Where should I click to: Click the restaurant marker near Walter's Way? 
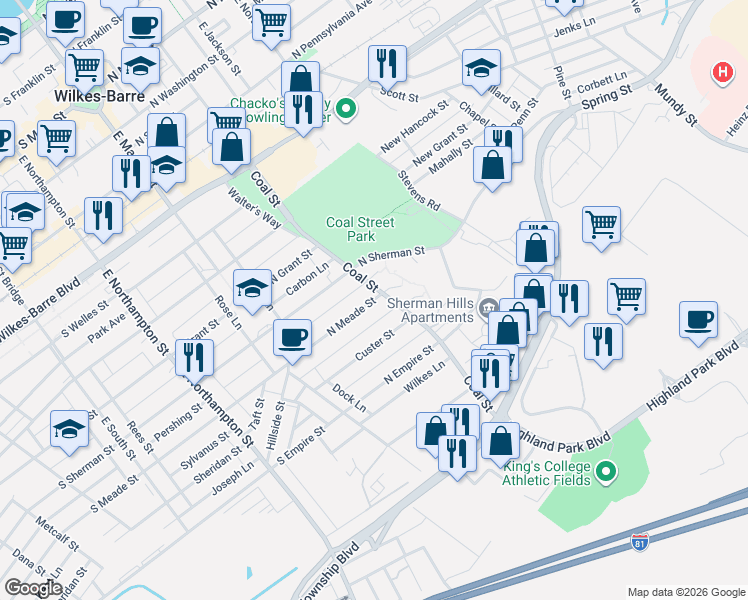pyautogui.click(x=103, y=217)
